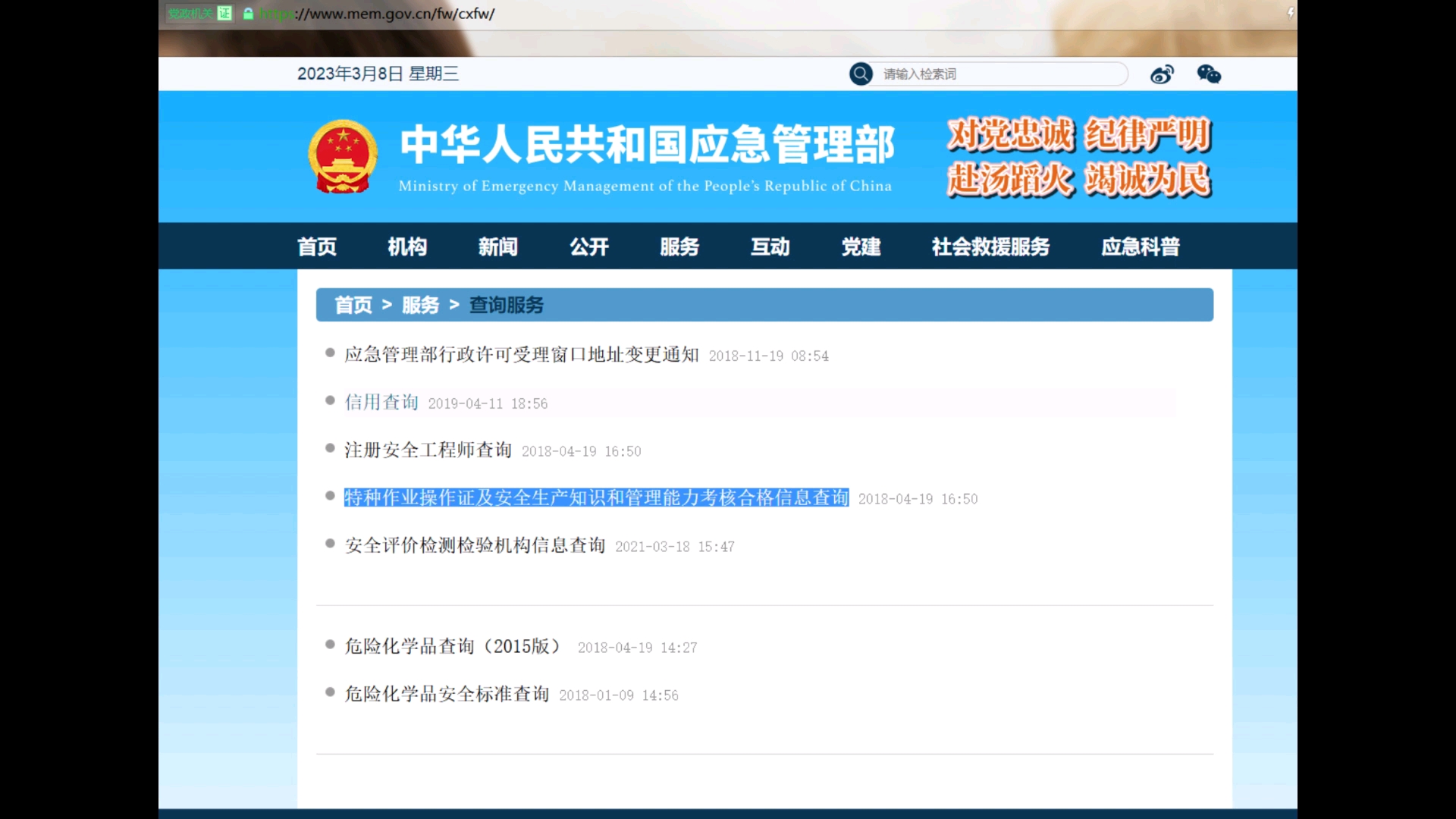Open 危险化学品安全标准查询

[x=447, y=694]
